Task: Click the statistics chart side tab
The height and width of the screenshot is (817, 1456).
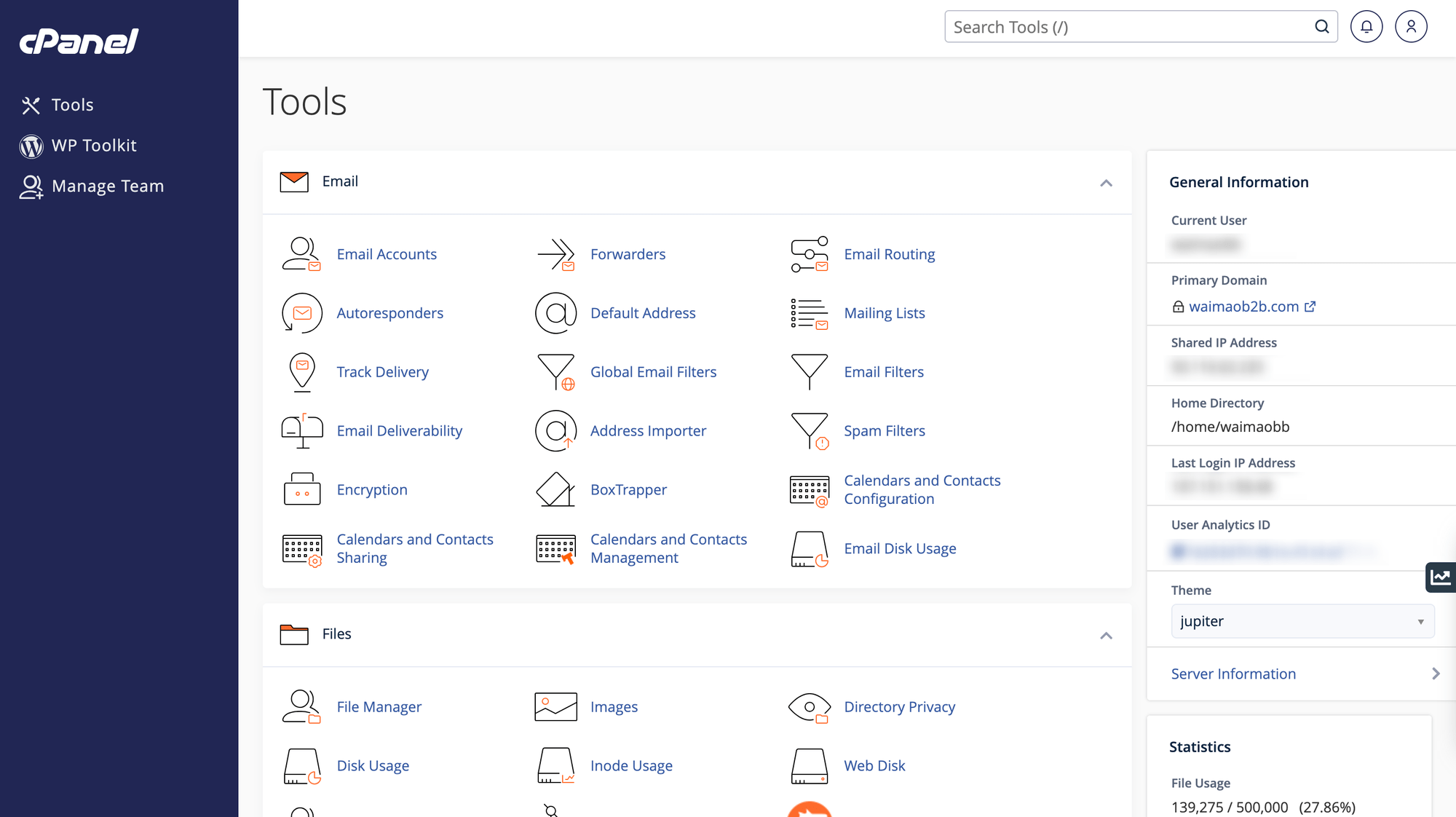Action: click(1441, 577)
